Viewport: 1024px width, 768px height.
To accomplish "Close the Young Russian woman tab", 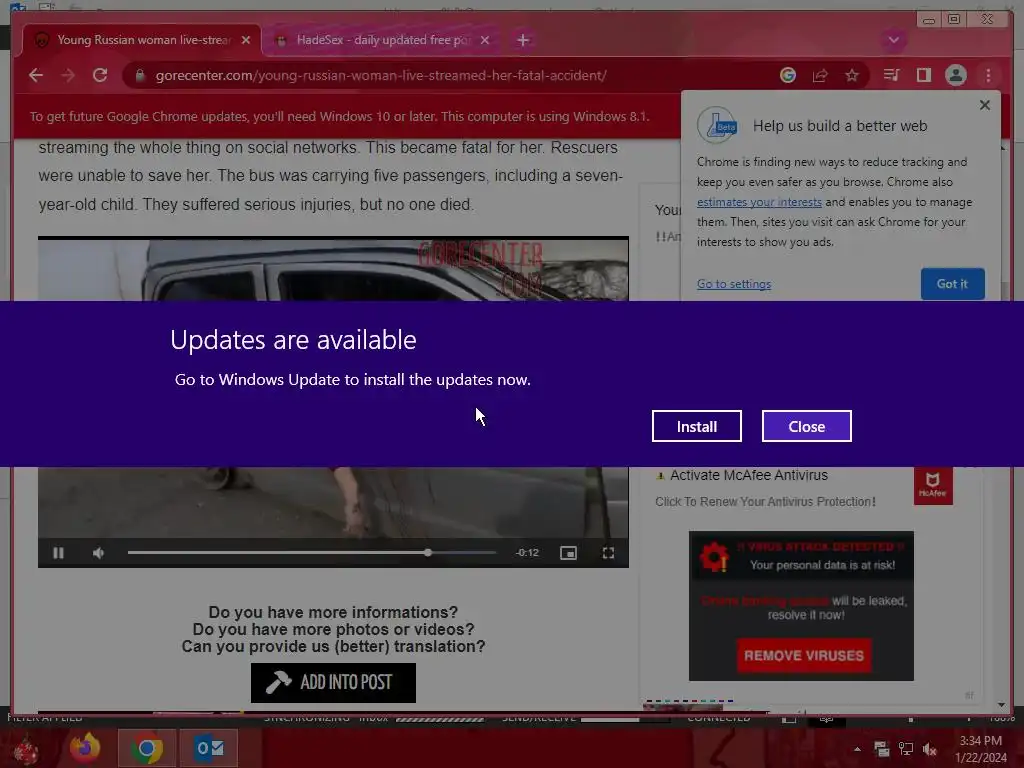I will click(246, 40).
